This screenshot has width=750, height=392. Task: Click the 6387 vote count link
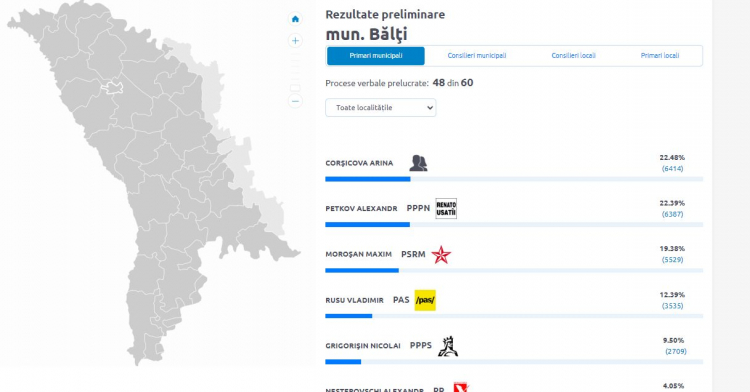click(x=672, y=214)
